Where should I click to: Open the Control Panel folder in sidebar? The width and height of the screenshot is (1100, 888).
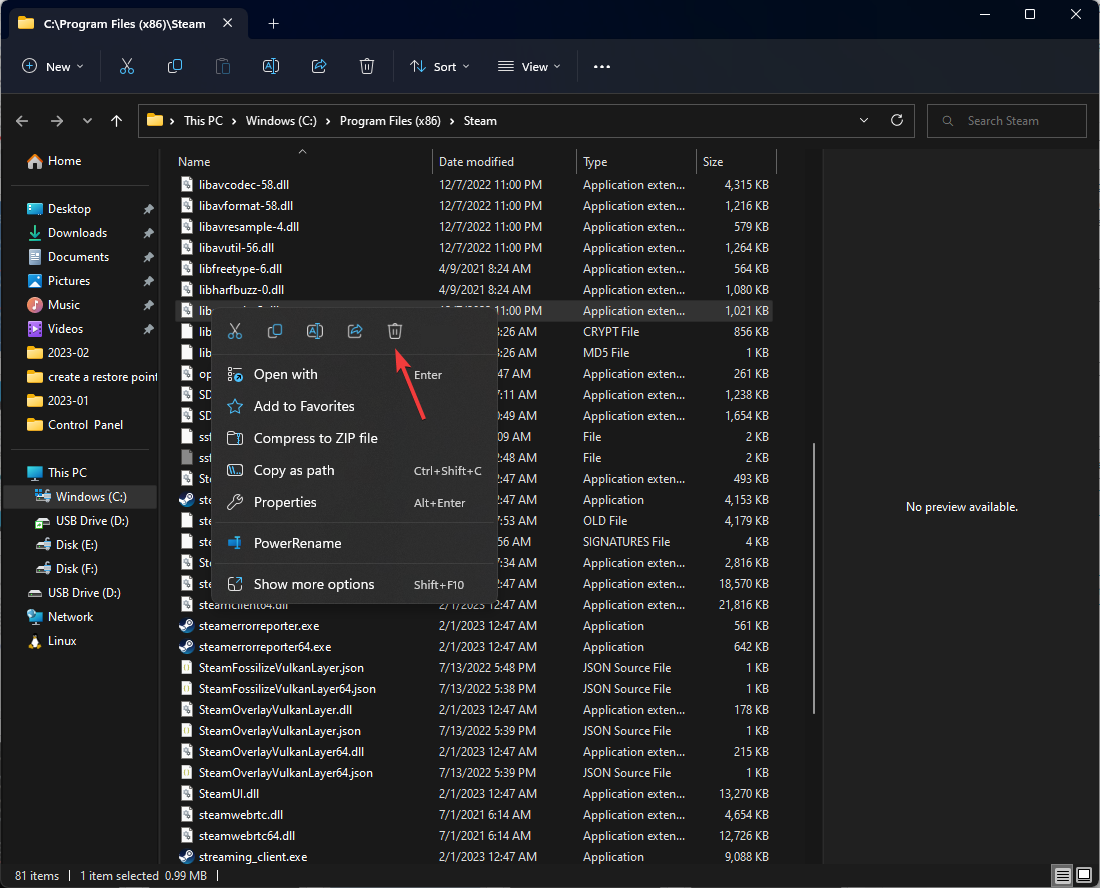click(83, 425)
